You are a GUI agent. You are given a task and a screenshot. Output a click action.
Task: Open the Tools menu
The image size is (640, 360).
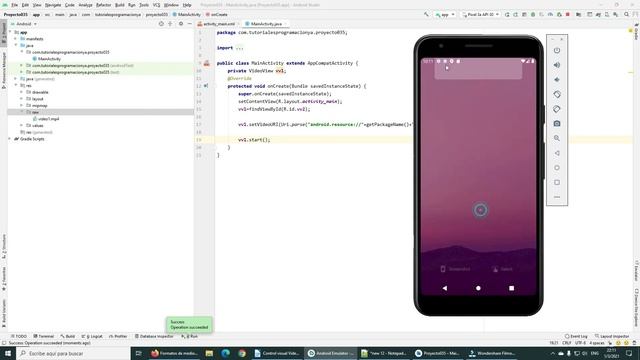(144, 5)
